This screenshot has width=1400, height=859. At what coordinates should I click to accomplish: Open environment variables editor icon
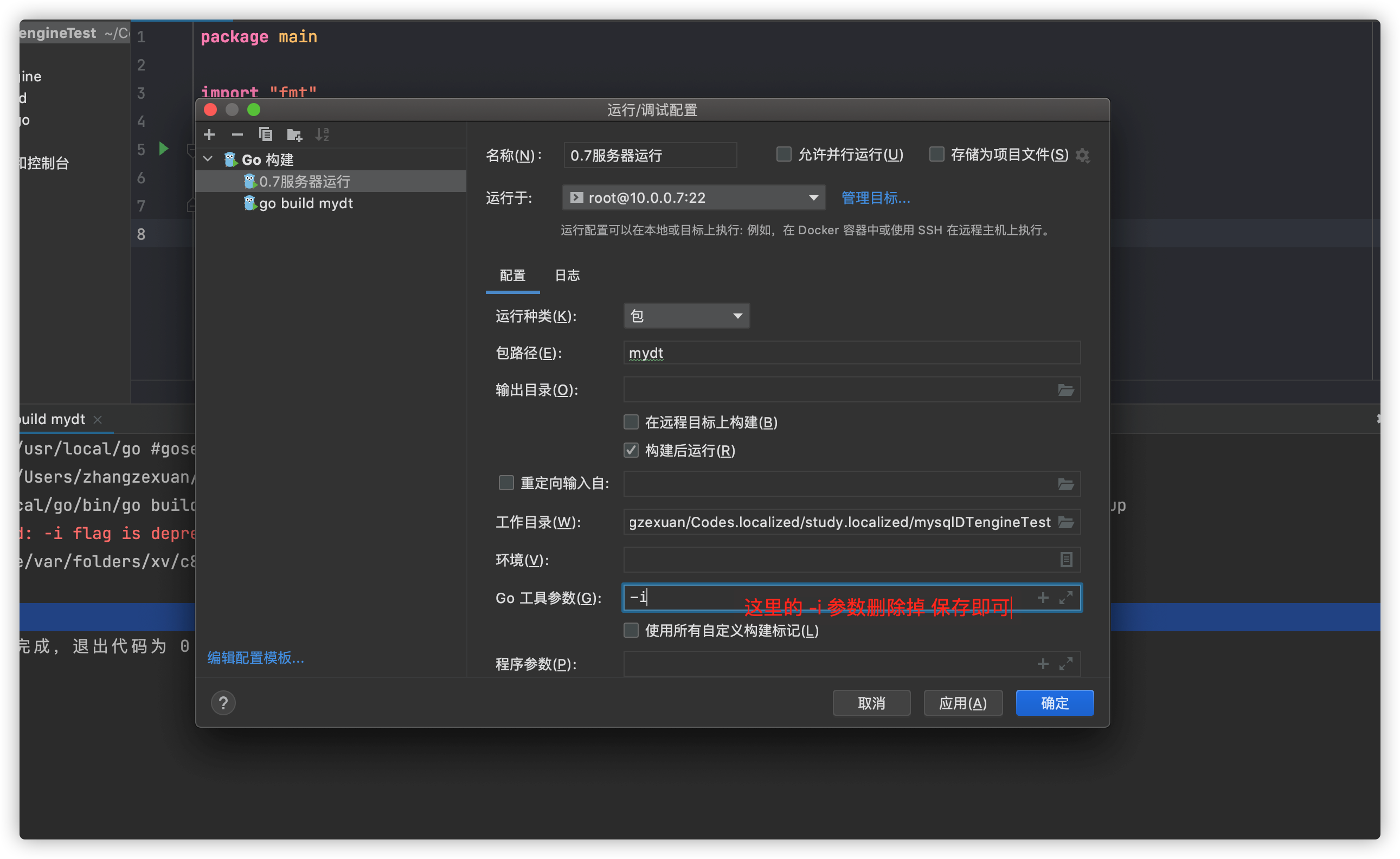[1066, 560]
